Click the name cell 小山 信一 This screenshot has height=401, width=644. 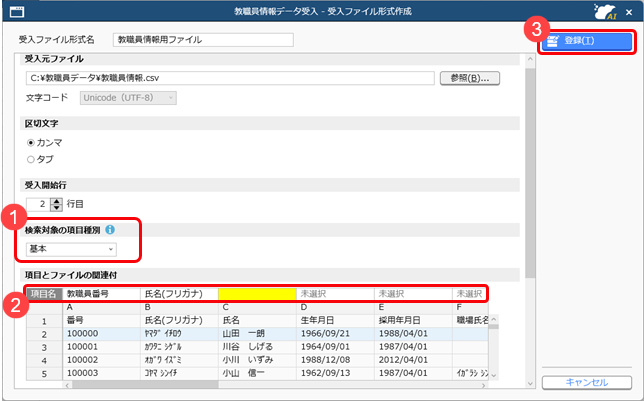pos(257,373)
